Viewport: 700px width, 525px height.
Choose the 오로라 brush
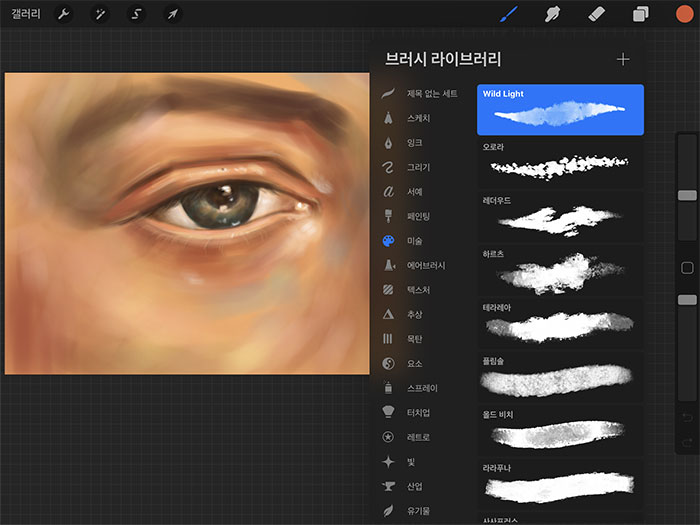coord(560,163)
